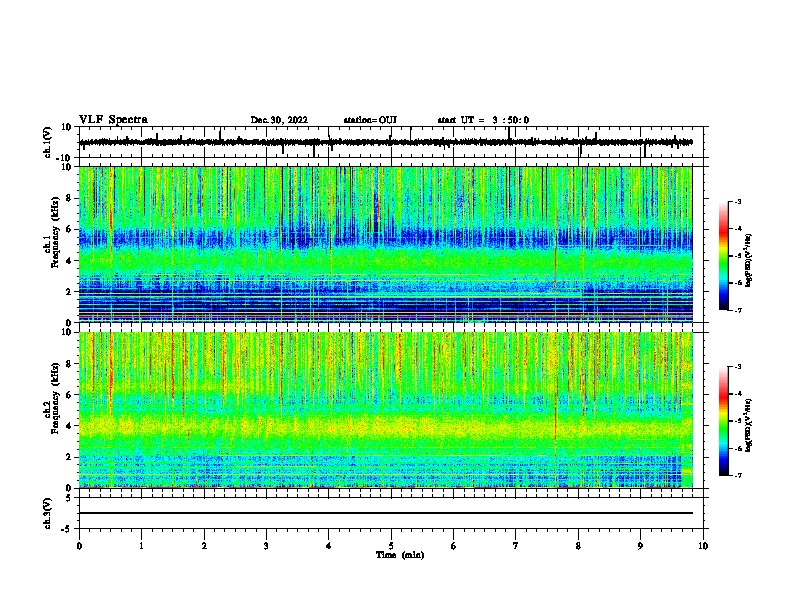Viewport: 792px width, 612px height.
Task: Click the 'ch.3(V)' axis label
Action: click(x=48, y=513)
